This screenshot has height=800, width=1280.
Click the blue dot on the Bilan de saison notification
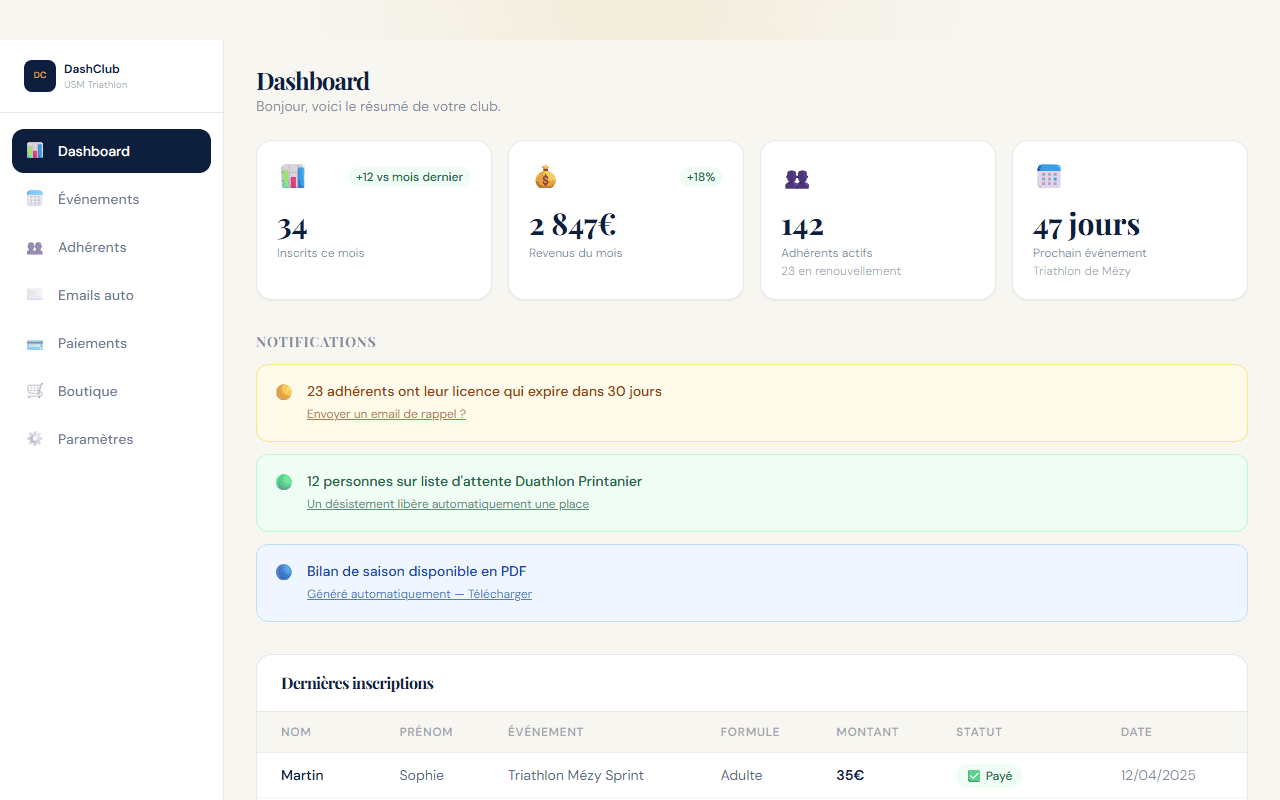click(x=284, y=572)
